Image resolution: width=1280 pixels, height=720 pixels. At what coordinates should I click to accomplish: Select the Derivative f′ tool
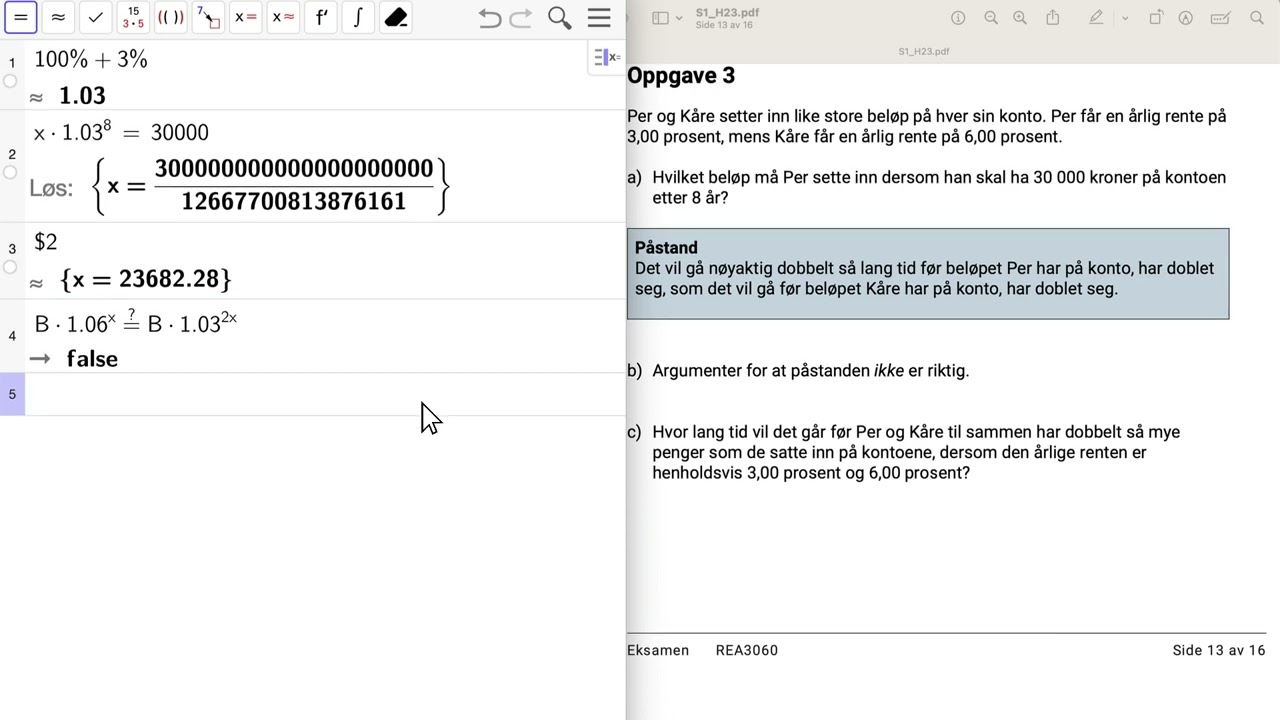pyautogui.click(x=321, y=17)
